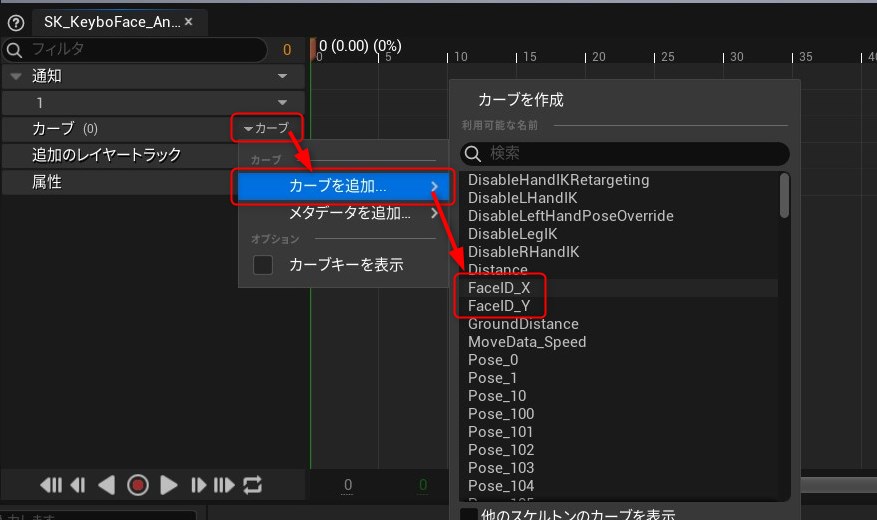Image resolution: width=877 pixels, height=520 pixels.
Task: Click the search magnifier in curve popup
Action: pyautogui.click(x=473, y=154)
